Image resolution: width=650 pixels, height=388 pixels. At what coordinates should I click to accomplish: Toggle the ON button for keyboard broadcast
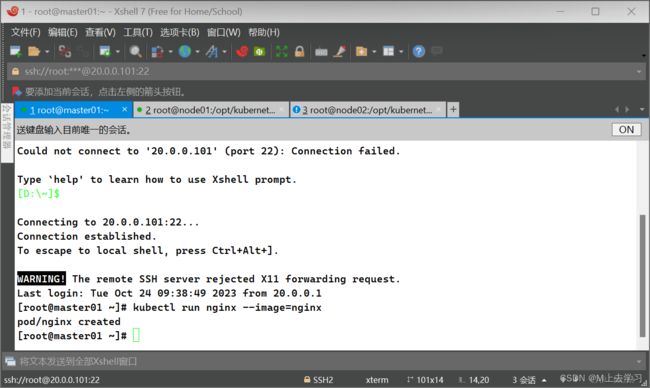pyautogui.click(x=626, y=130)
